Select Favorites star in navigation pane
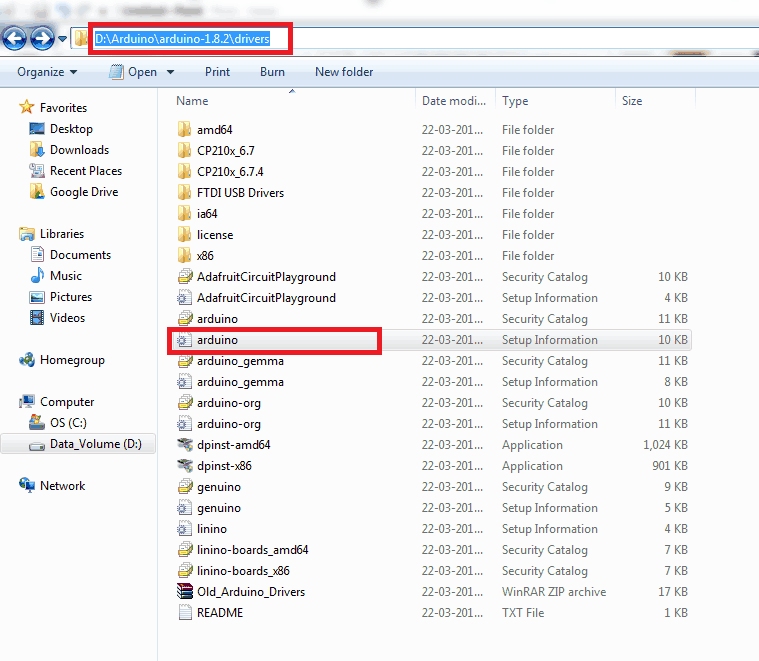The width and height of the screenshot is (759, 661). coord(27,107)
